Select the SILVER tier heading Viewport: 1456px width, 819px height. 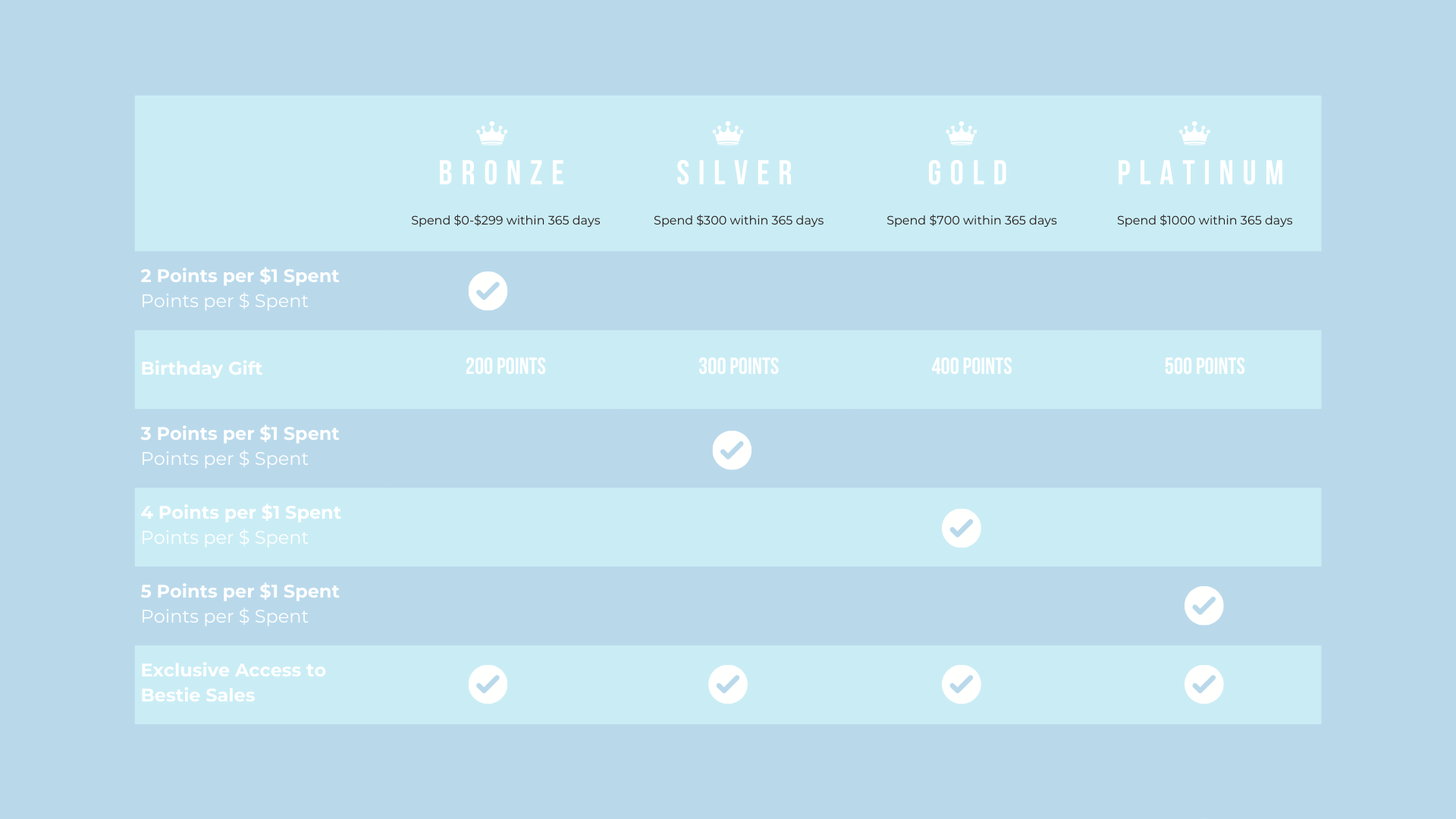coord(736,173)
